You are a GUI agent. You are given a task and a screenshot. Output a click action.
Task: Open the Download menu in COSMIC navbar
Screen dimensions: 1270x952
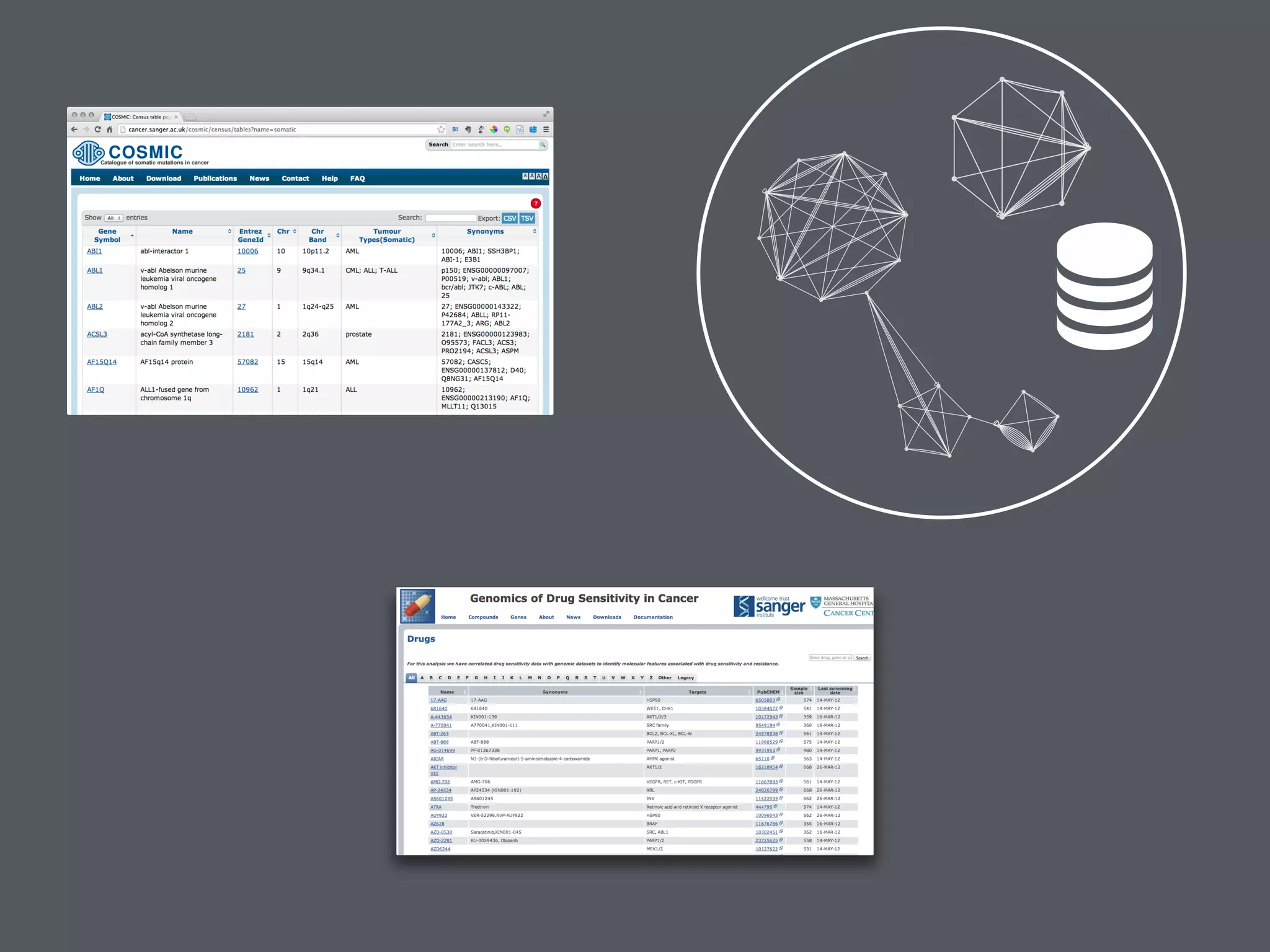point(164,178)
